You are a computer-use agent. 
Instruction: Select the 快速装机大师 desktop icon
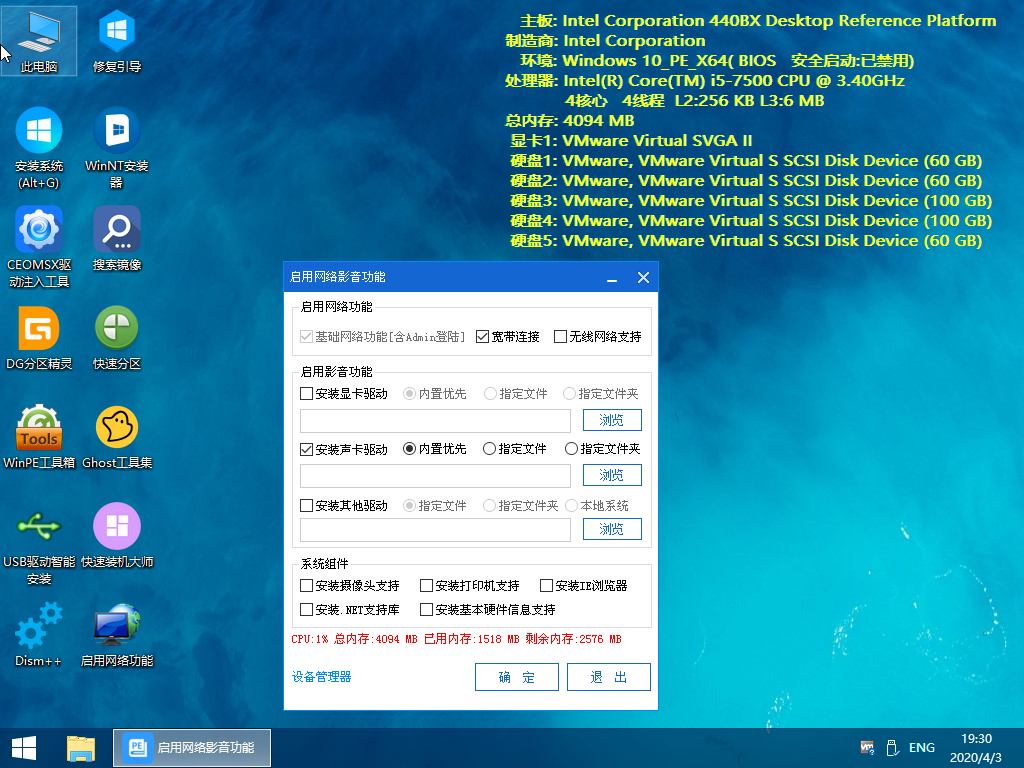point(117,536)
